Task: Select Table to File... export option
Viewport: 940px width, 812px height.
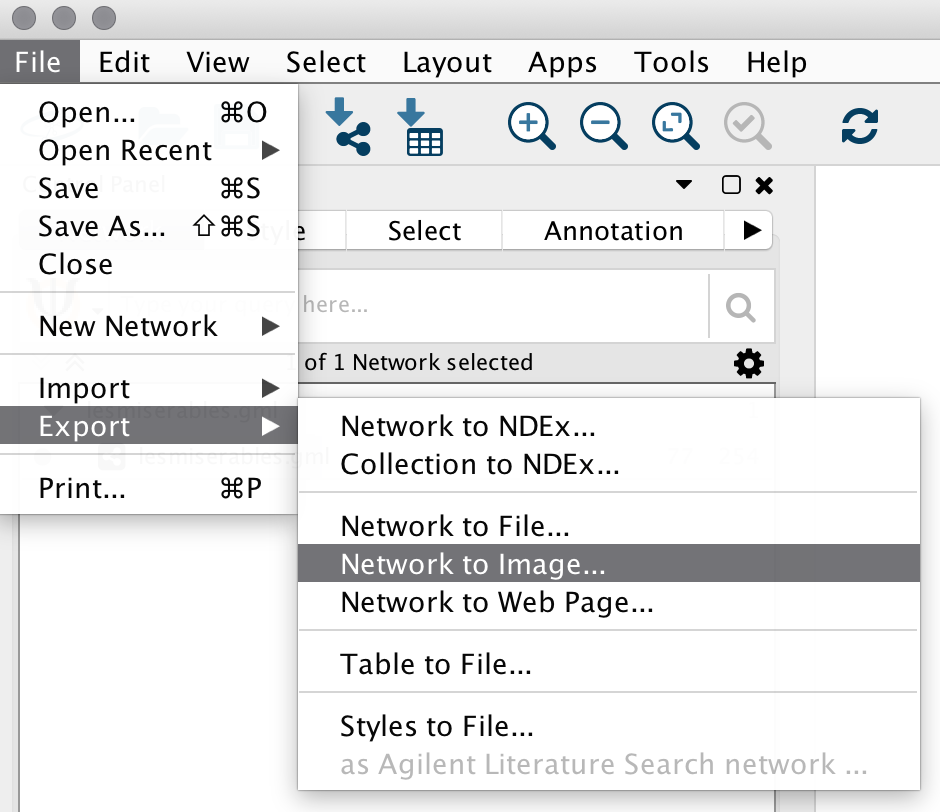Action: pos(609,664)
